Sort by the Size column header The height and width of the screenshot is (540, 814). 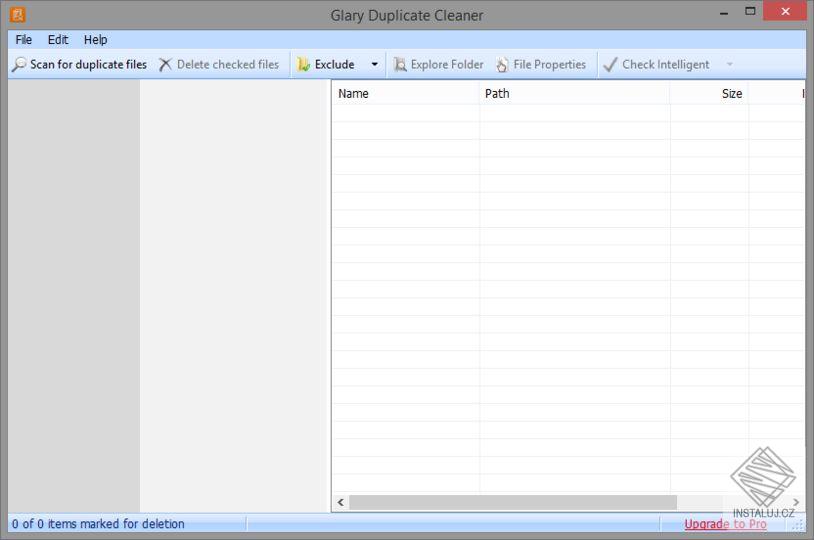[709, 93]
